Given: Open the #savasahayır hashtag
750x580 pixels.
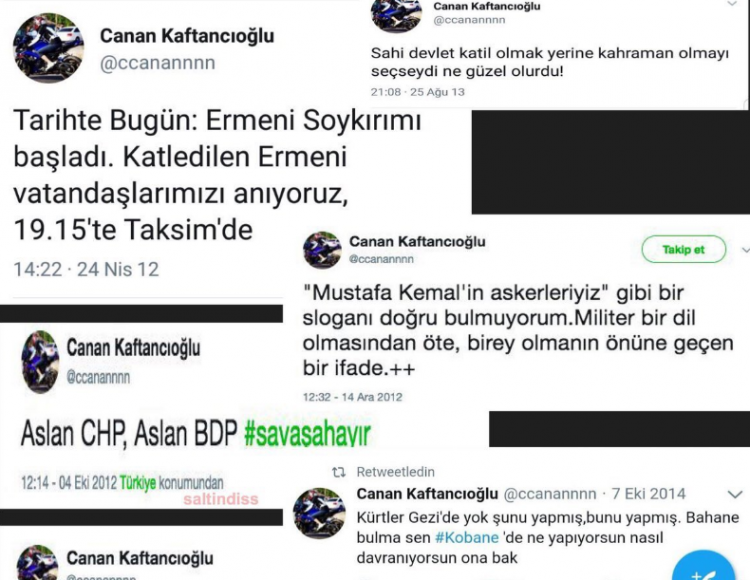Looking at the screenshot, I should tap(307, 434).
